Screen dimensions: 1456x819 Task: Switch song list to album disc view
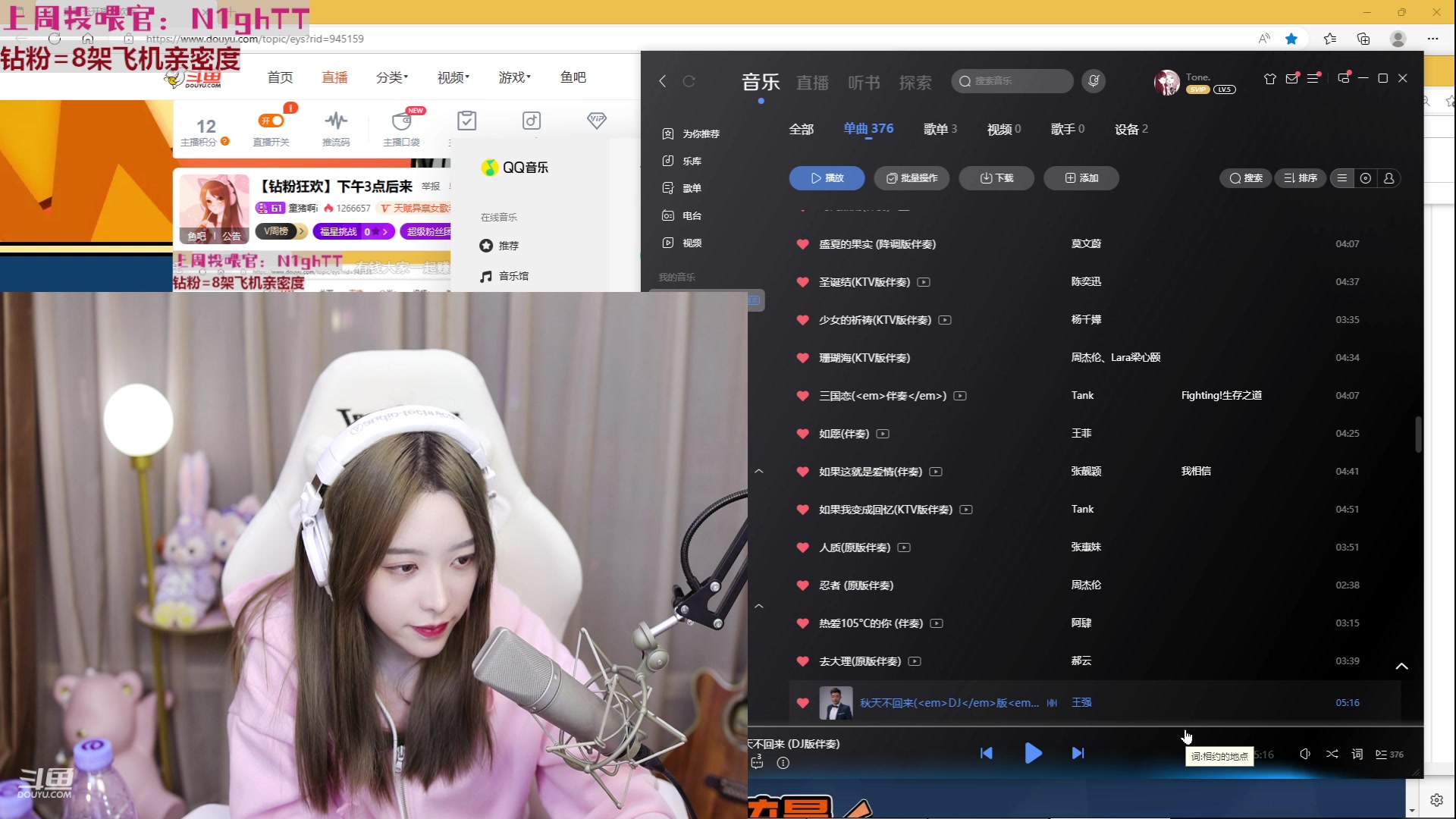point(1365,178)
